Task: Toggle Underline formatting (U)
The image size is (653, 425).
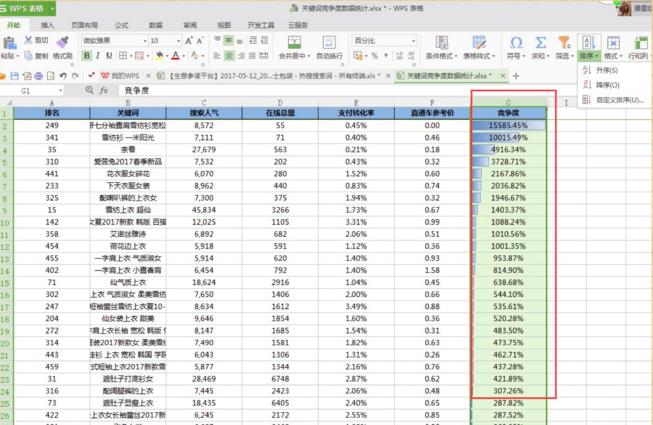Action: tap(109, 55)
